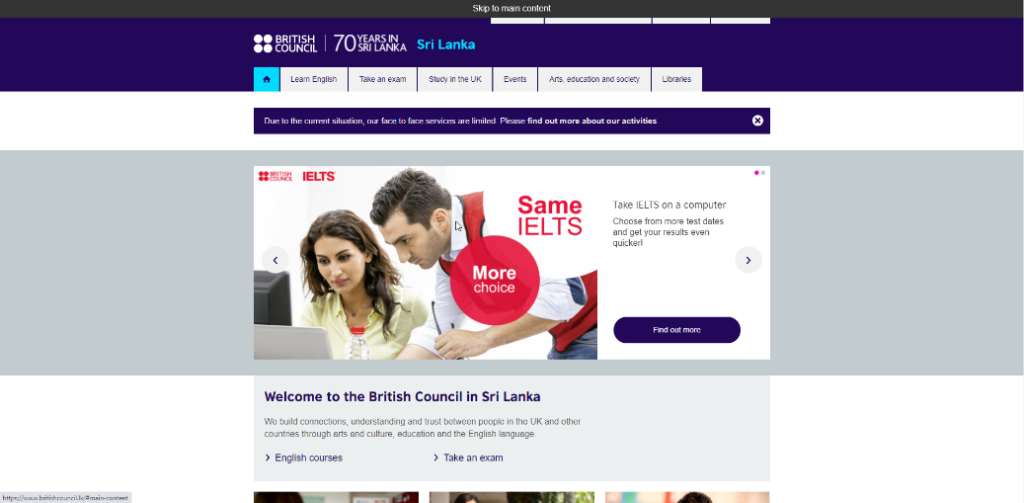The height and width of the screenshot is (503, 1024).
Task: Select the second grey carousel dot
Action: [x=763, y=173]
